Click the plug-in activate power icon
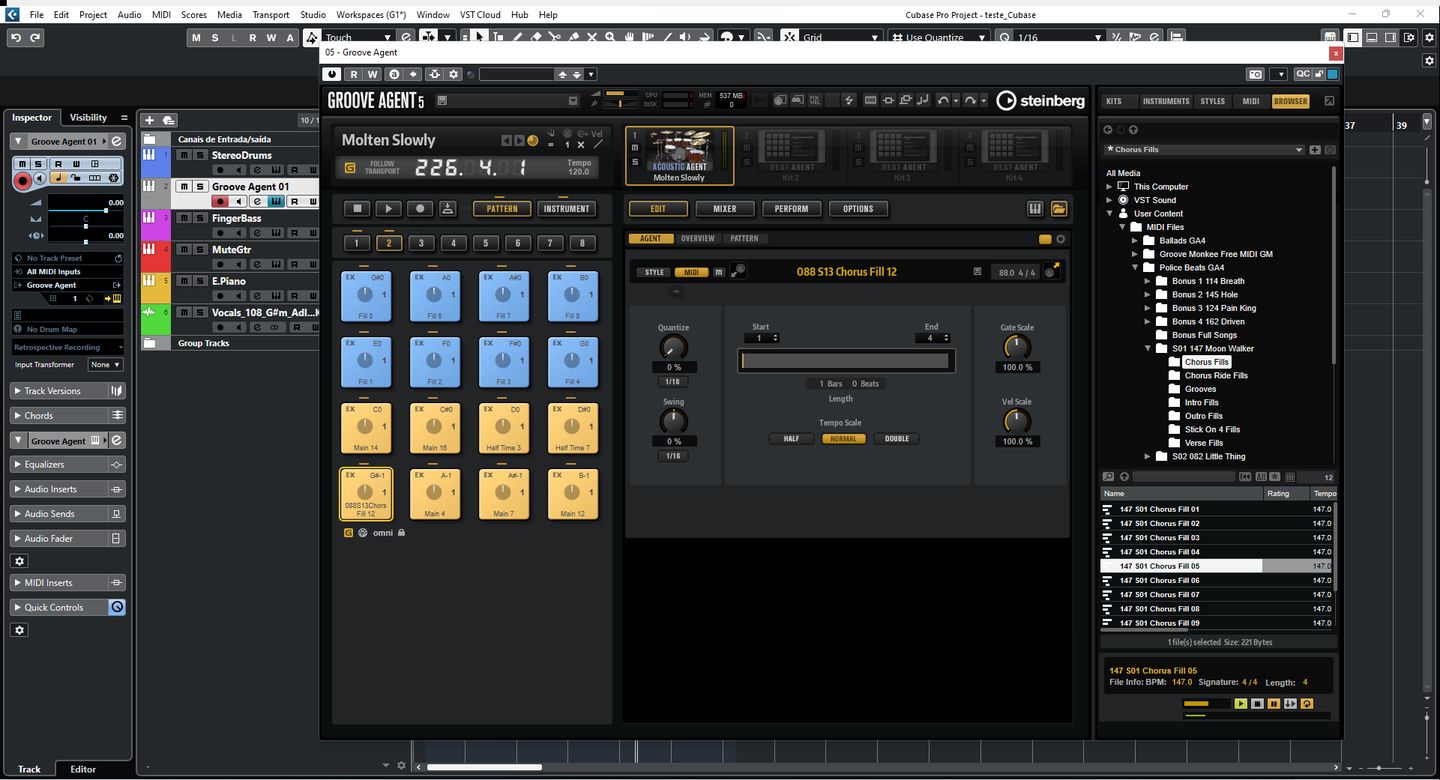The height and width of the screenshot is (780, 1440). [332, 74]
